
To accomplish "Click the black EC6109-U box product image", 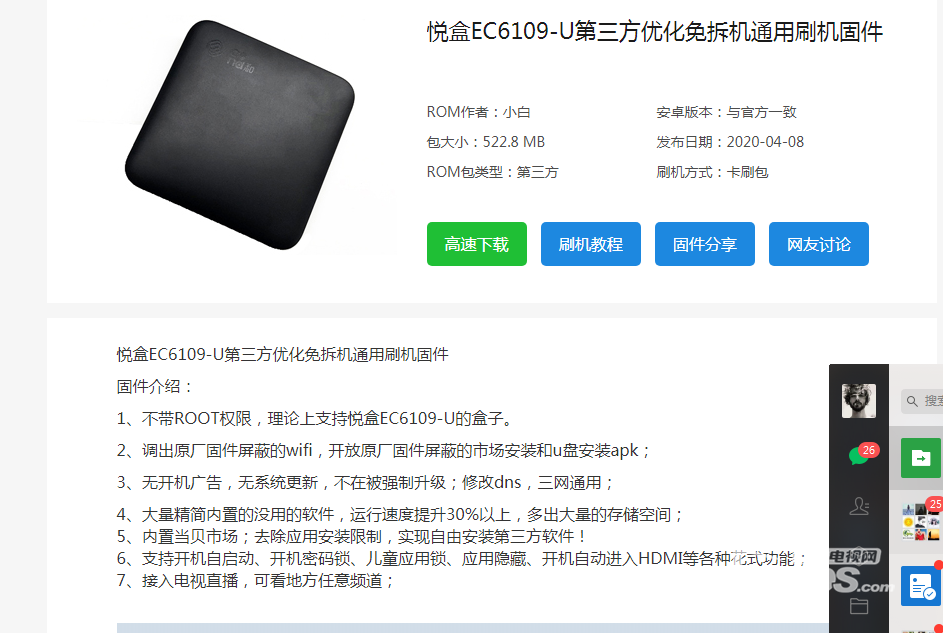I will (x=239, y=134).
